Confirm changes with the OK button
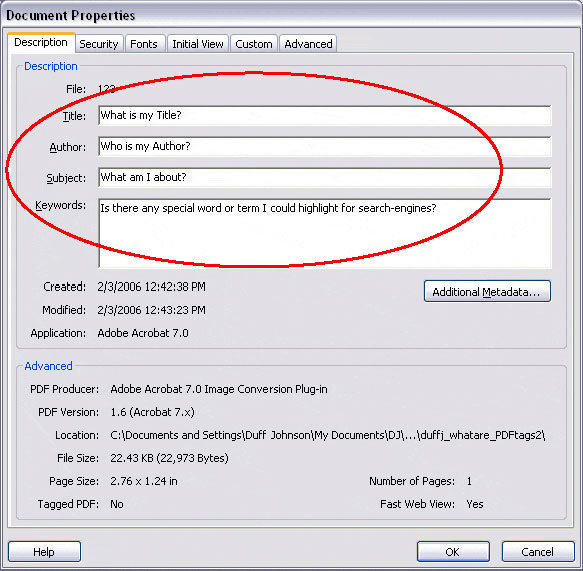 pos(453,551)
